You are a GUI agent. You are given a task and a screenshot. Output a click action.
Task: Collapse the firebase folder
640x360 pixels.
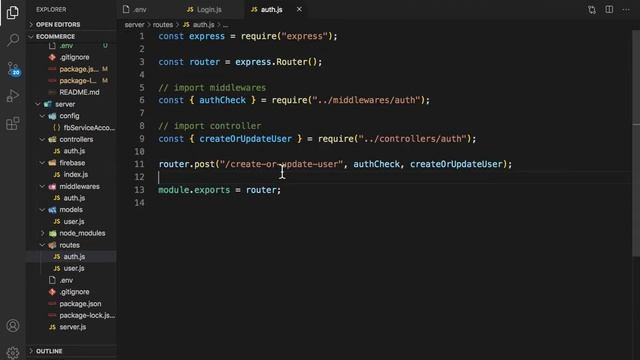(71, 163)
